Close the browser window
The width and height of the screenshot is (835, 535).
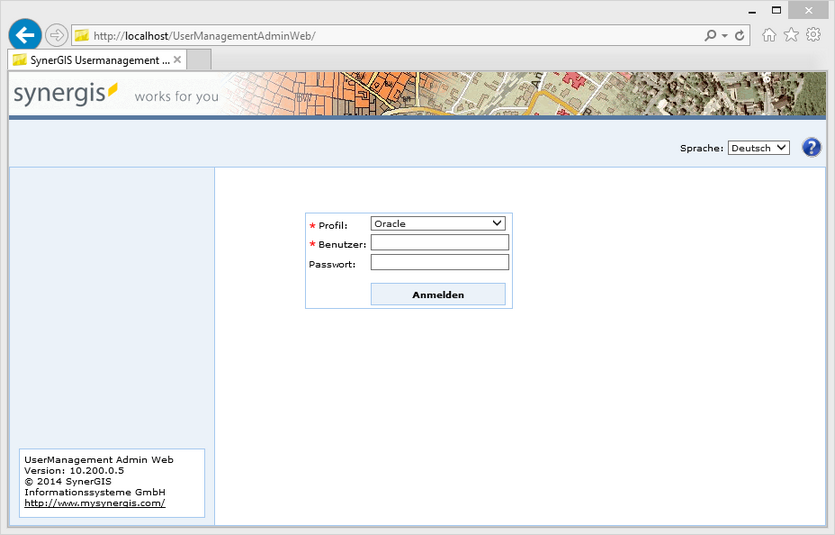[x=808, y=11]
